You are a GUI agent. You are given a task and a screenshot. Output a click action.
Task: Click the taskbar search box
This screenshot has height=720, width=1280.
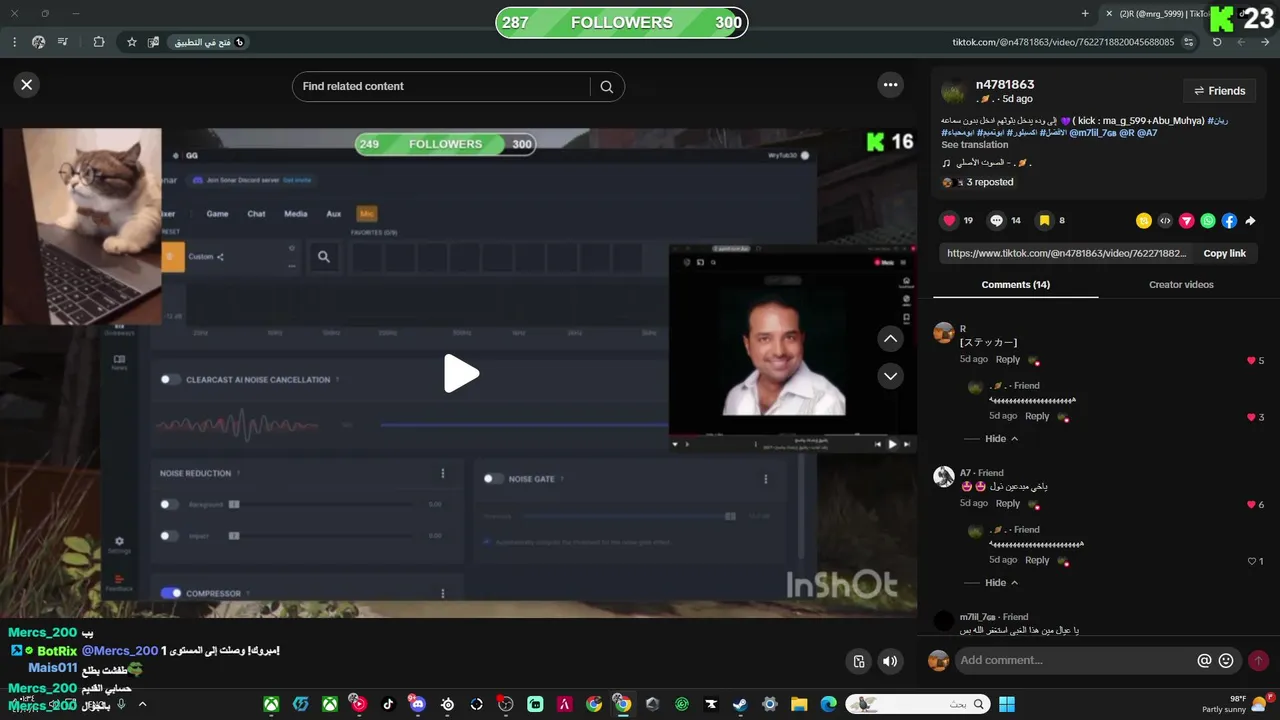click(x=917, y=704)
